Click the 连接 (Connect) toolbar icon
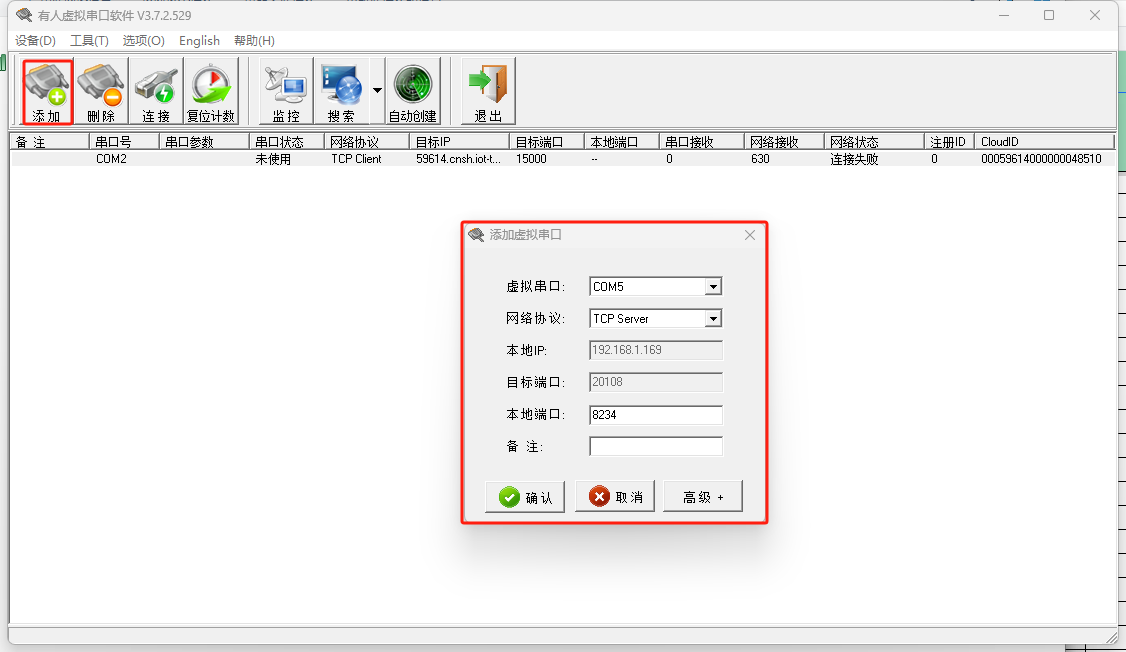 click(156, 91)
